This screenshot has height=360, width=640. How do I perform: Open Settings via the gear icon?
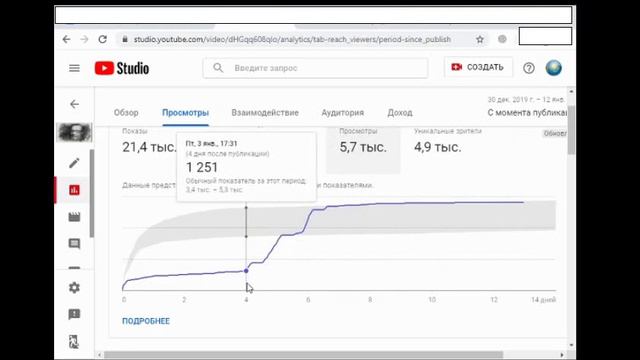click(74, 287)
